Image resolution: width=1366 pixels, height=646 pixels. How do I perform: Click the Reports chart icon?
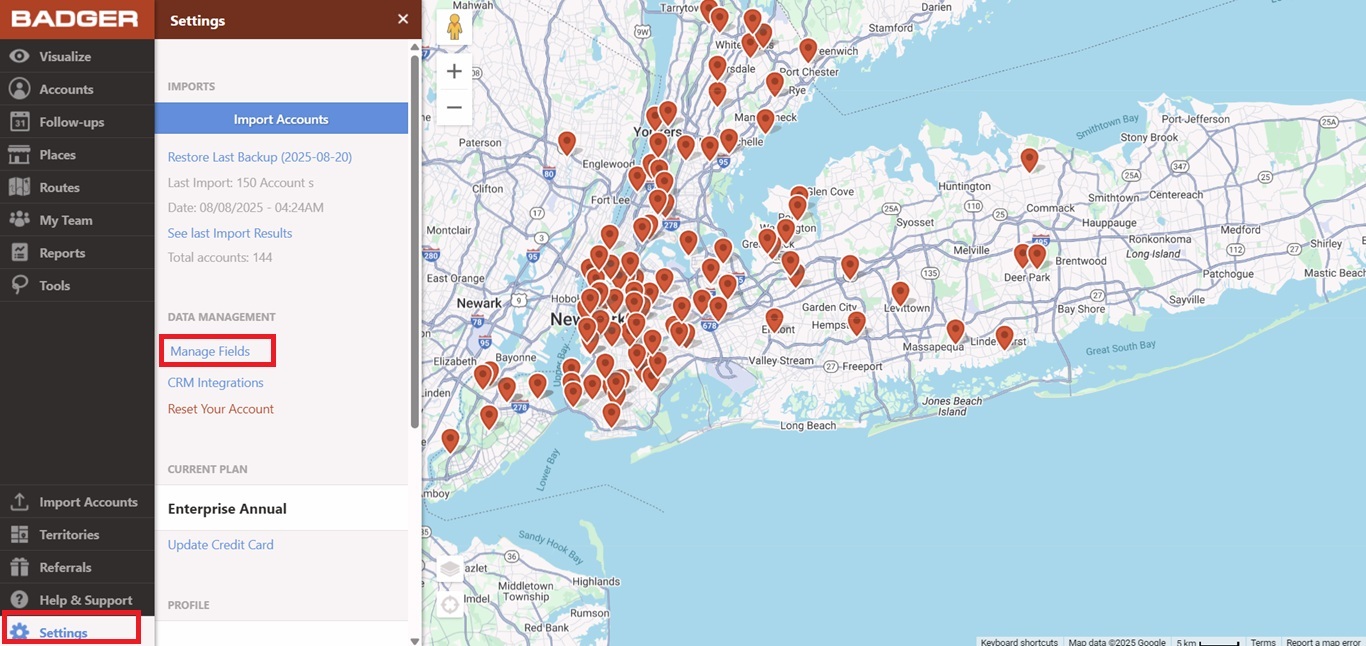(19, 253)
